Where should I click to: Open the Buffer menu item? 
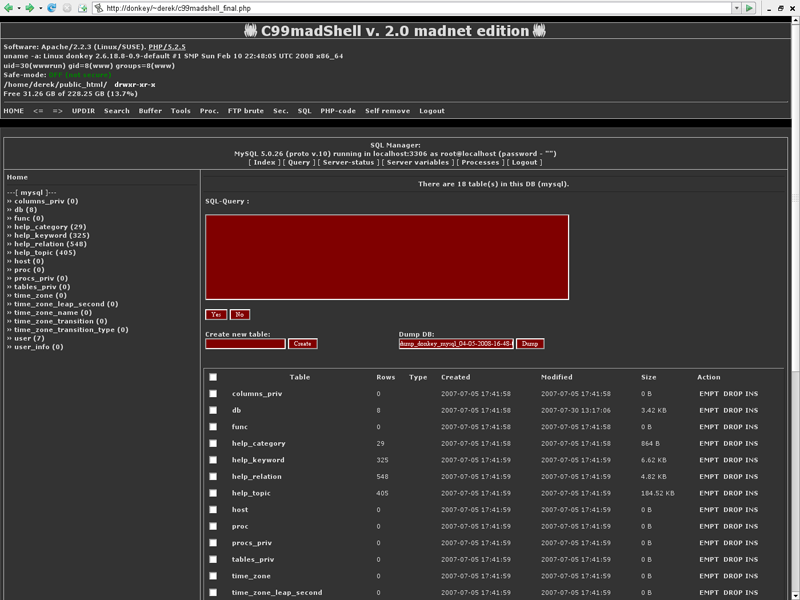[x=150, y=111]
